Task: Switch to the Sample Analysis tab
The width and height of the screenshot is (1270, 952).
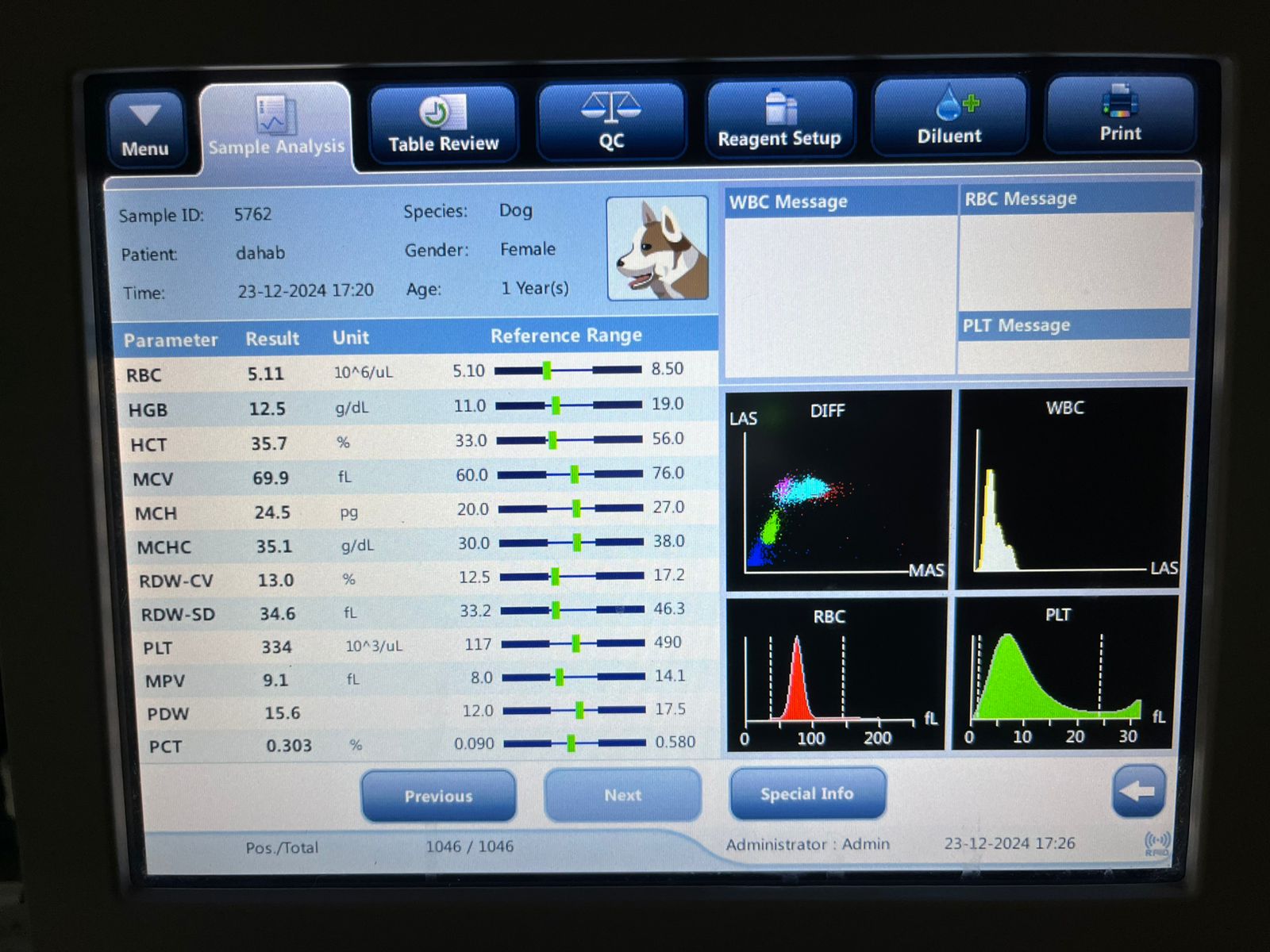Action: pos(276,127)
